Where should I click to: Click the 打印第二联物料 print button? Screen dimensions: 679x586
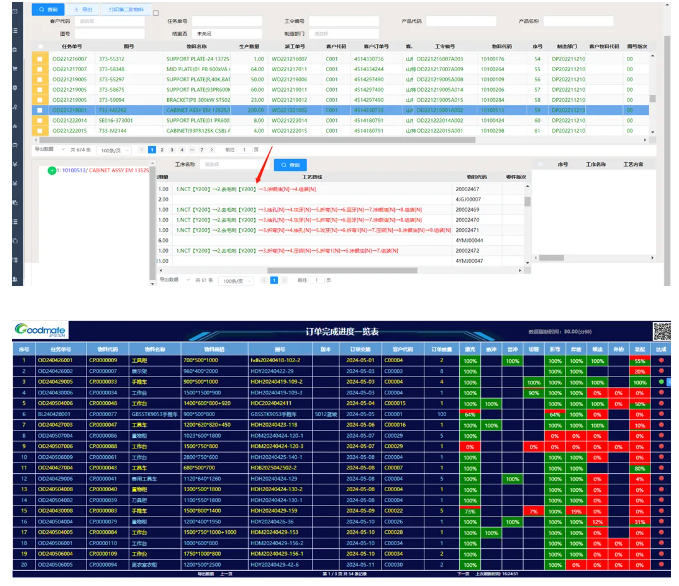tap(127, 9)
